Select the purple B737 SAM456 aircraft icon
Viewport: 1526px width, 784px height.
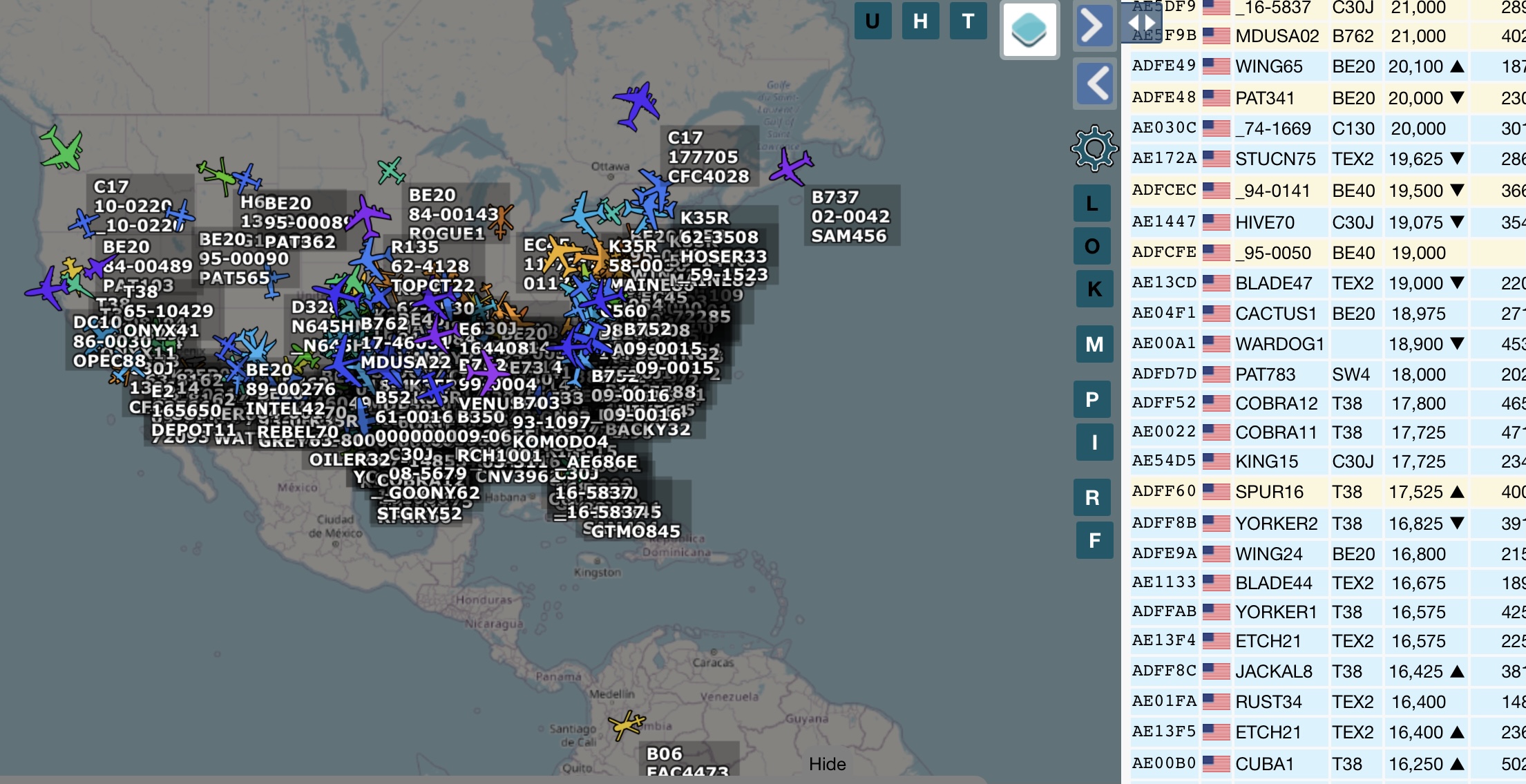(791, 167)
